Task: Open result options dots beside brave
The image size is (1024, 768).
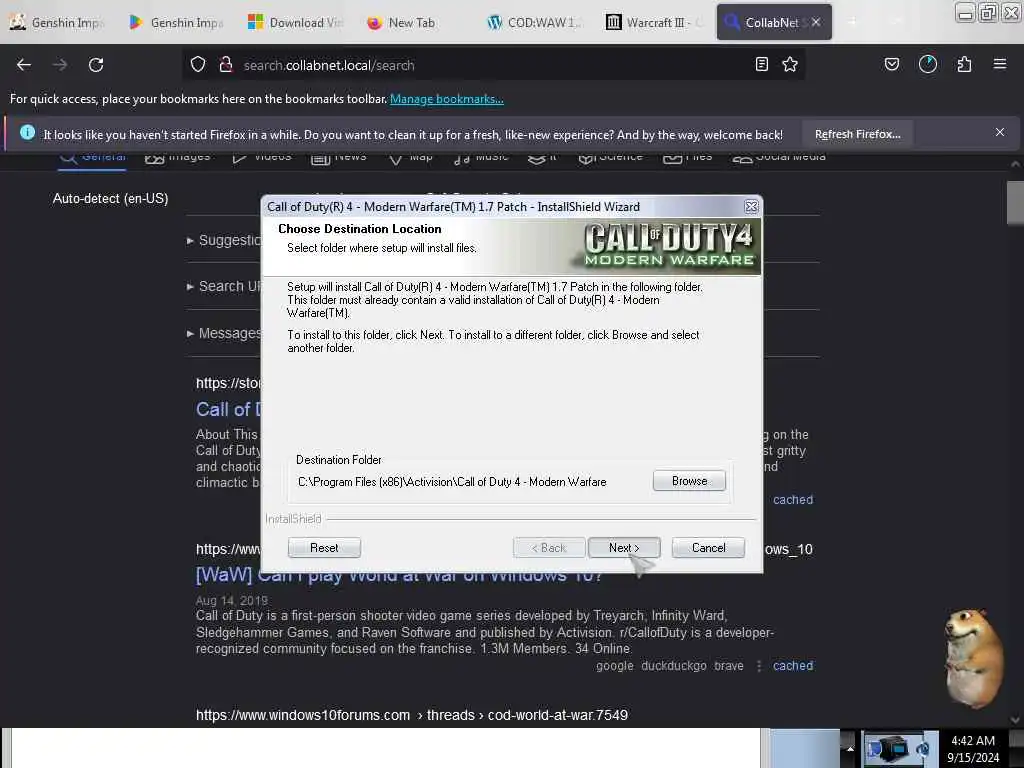Action: point(759,665)
